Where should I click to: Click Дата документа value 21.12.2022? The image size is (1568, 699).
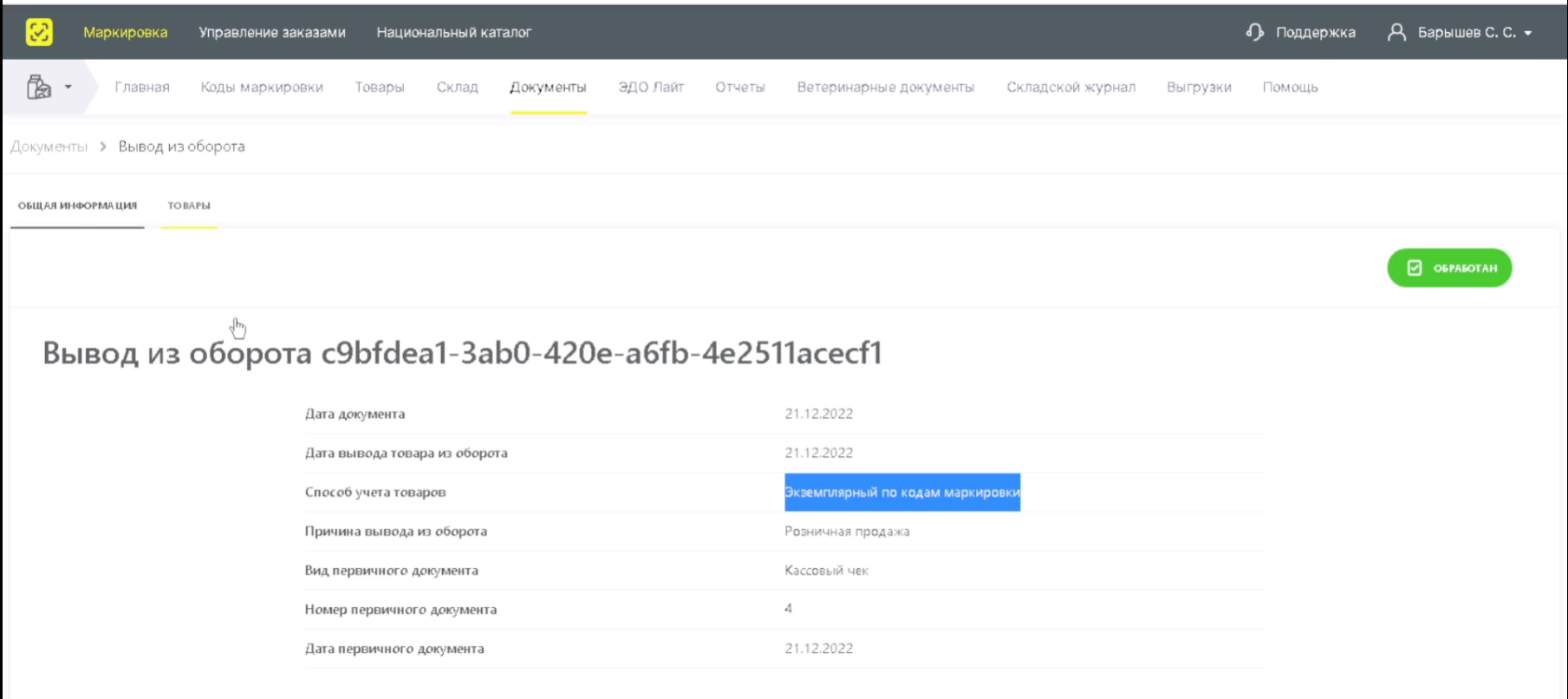[819, 414]
